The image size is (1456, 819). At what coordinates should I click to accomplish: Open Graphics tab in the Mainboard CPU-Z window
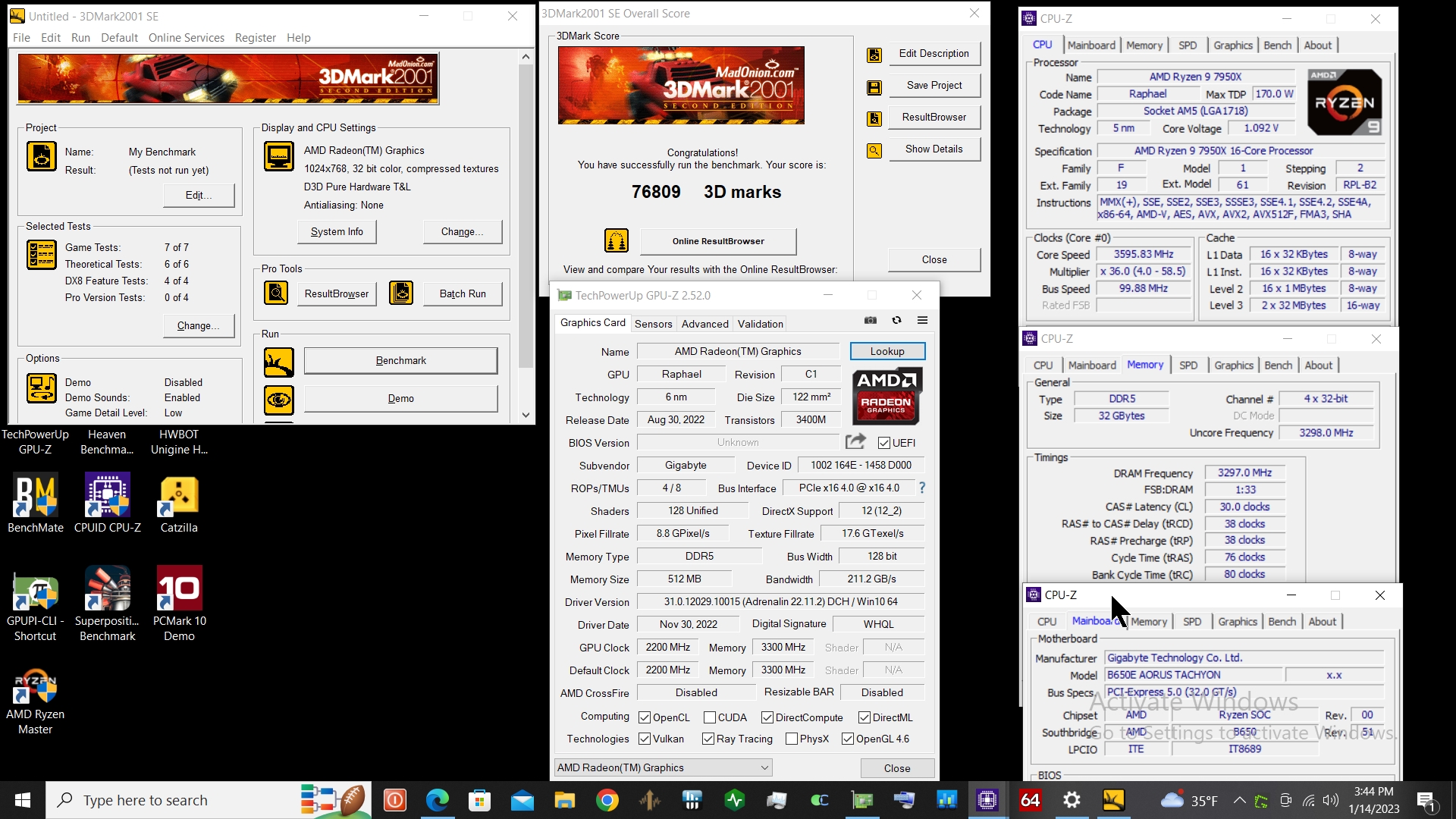(1238, 622)
